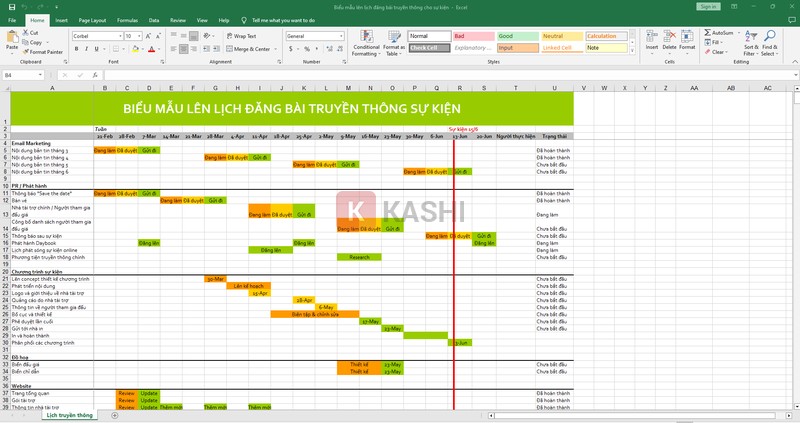
Task: Open Sort & Filter options
Action: tap(751, 43)
